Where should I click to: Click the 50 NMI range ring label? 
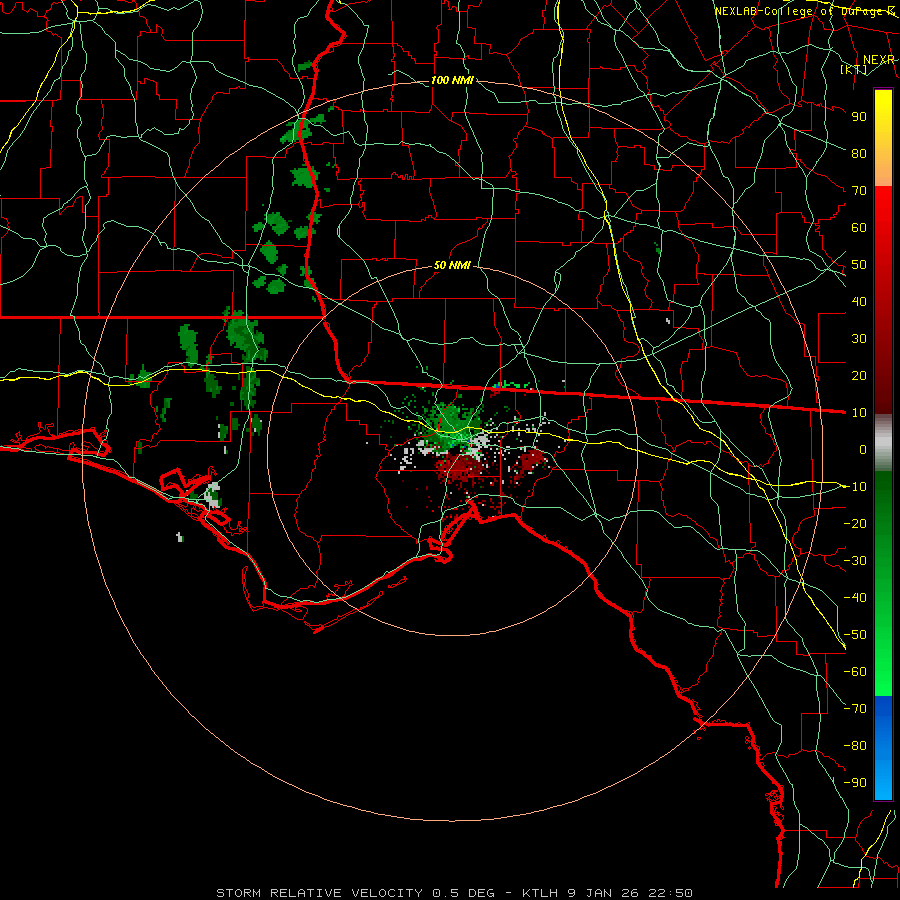(x=452, y=265)
